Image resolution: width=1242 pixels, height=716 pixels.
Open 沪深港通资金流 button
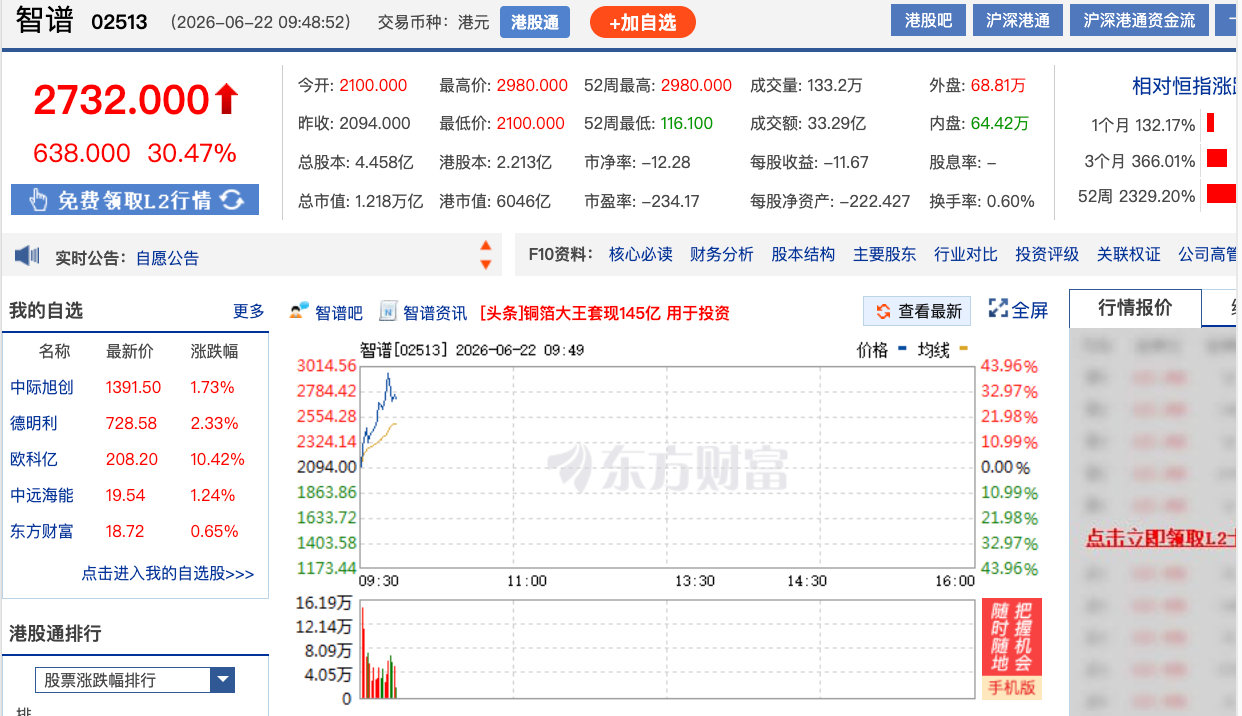1139,20
